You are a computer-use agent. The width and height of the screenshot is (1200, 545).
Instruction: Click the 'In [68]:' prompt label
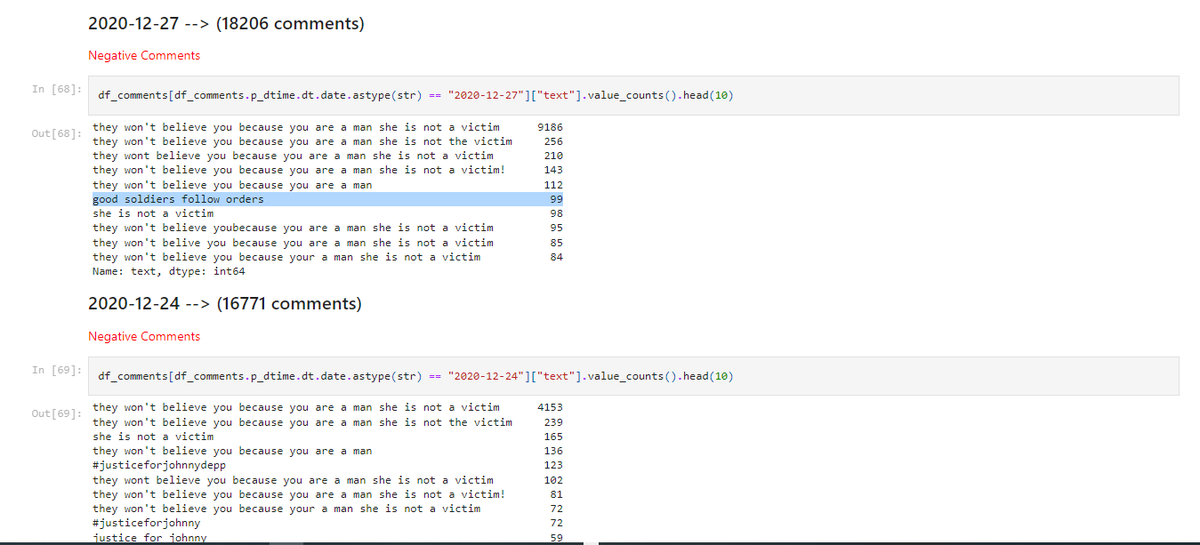pyautogui.click(x=56, y=89)
